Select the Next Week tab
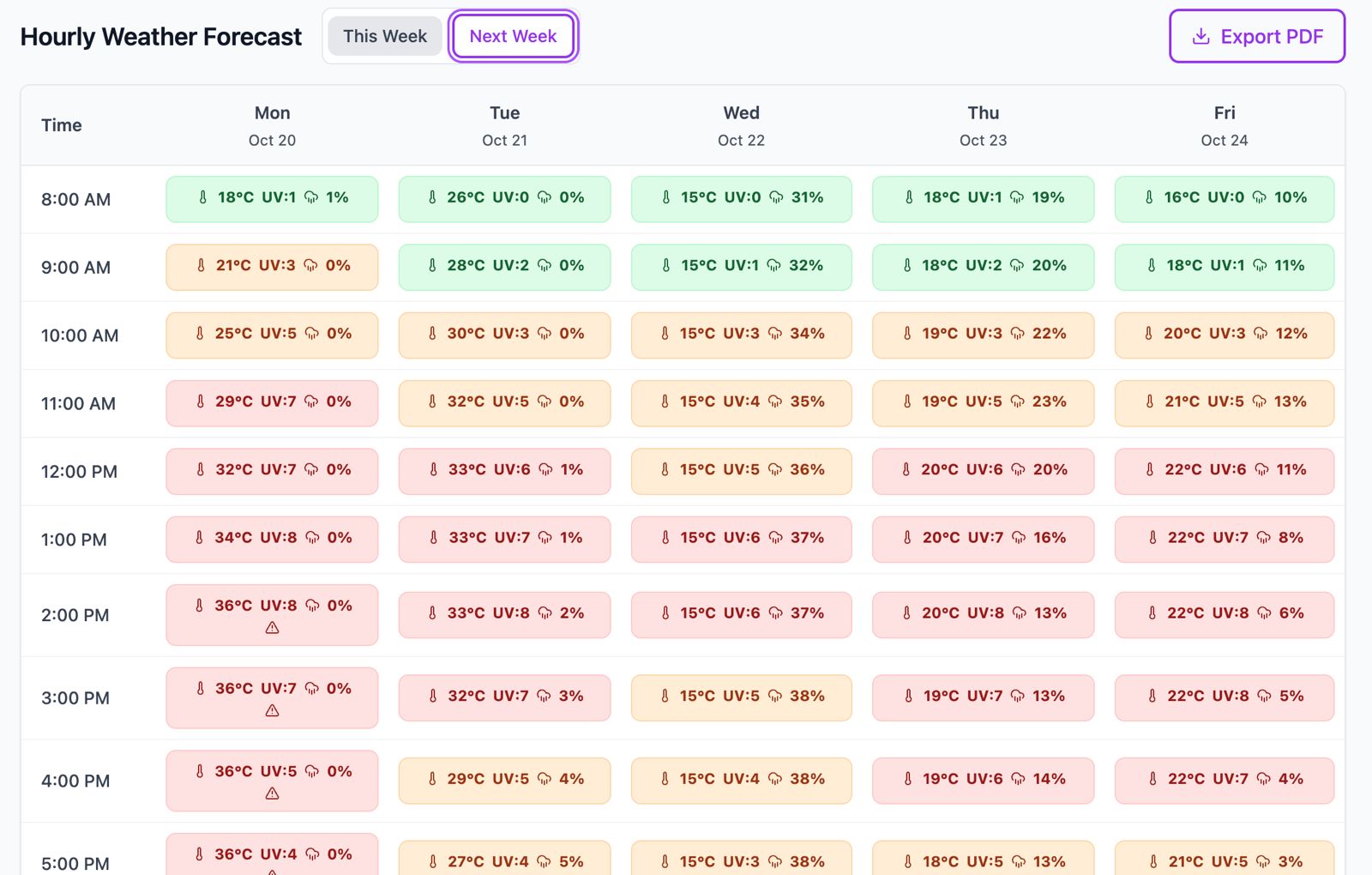The width and height of the screenshot is (1372, 875). pos(513,36)
